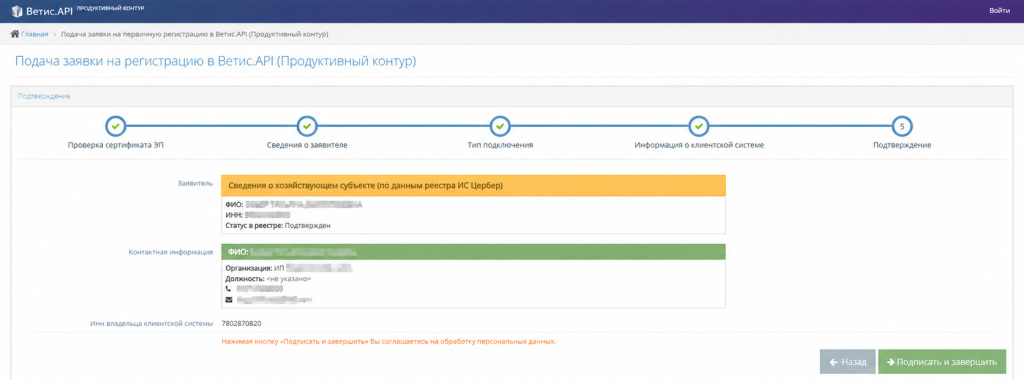Click the Информация о клиентской системе label
Viewport: 1024px width, 380px height.
pyautogui.click(x=699, y=145)
